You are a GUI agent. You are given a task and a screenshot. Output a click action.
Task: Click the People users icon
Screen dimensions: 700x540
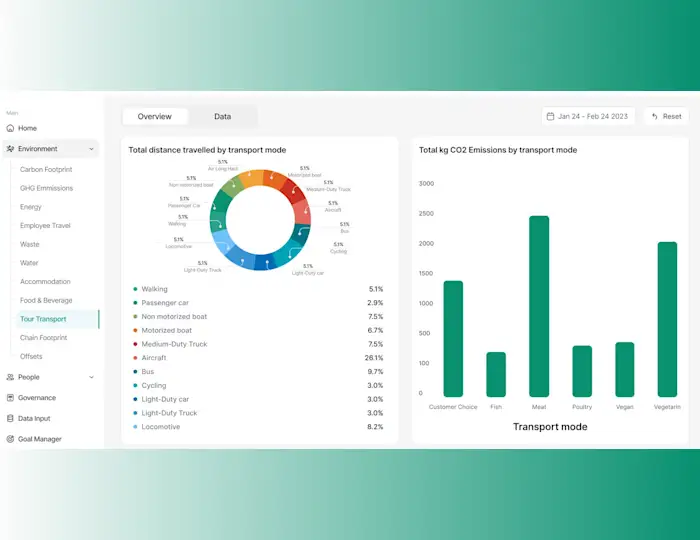pyautogui.click(x=10, y=377)
